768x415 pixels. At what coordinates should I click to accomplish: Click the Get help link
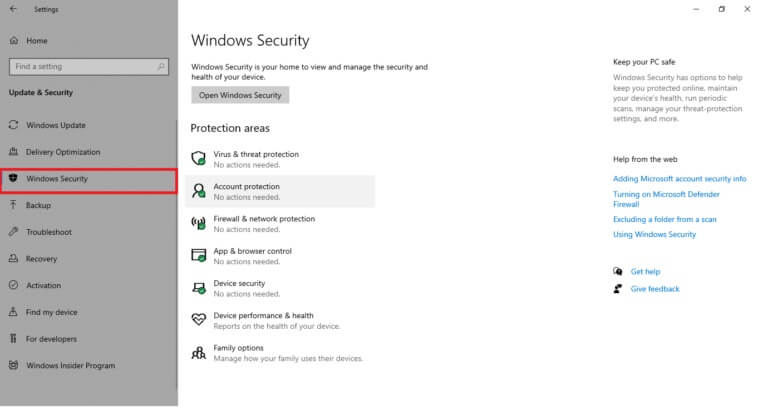[645, 271]
